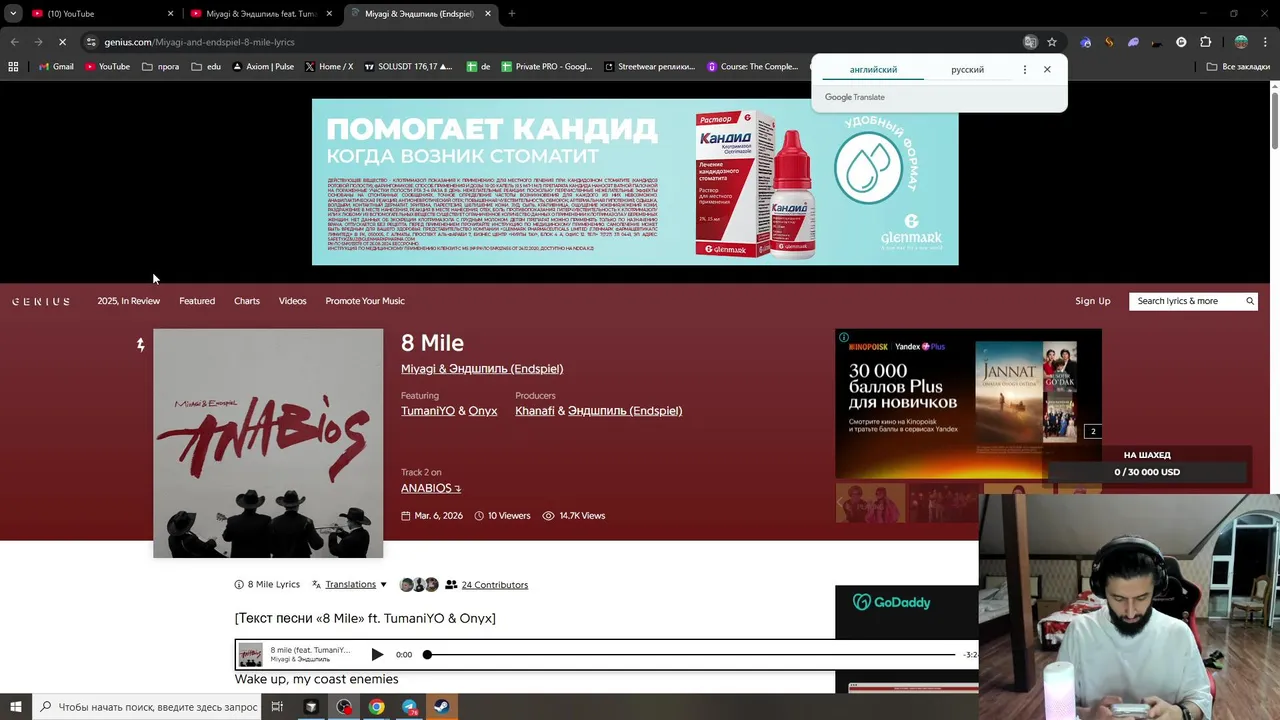Open the YouTube bookmark
This screenshot has height=720, width=1280.
click(x=107, y=67)
